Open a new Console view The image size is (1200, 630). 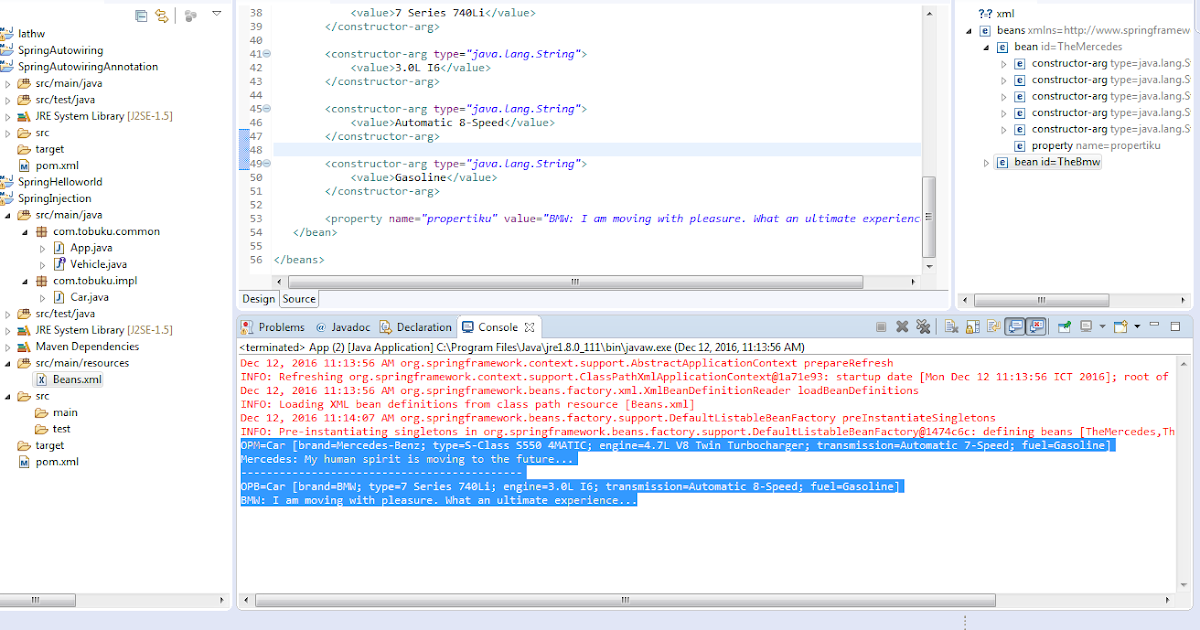(x=1119, y=325)
